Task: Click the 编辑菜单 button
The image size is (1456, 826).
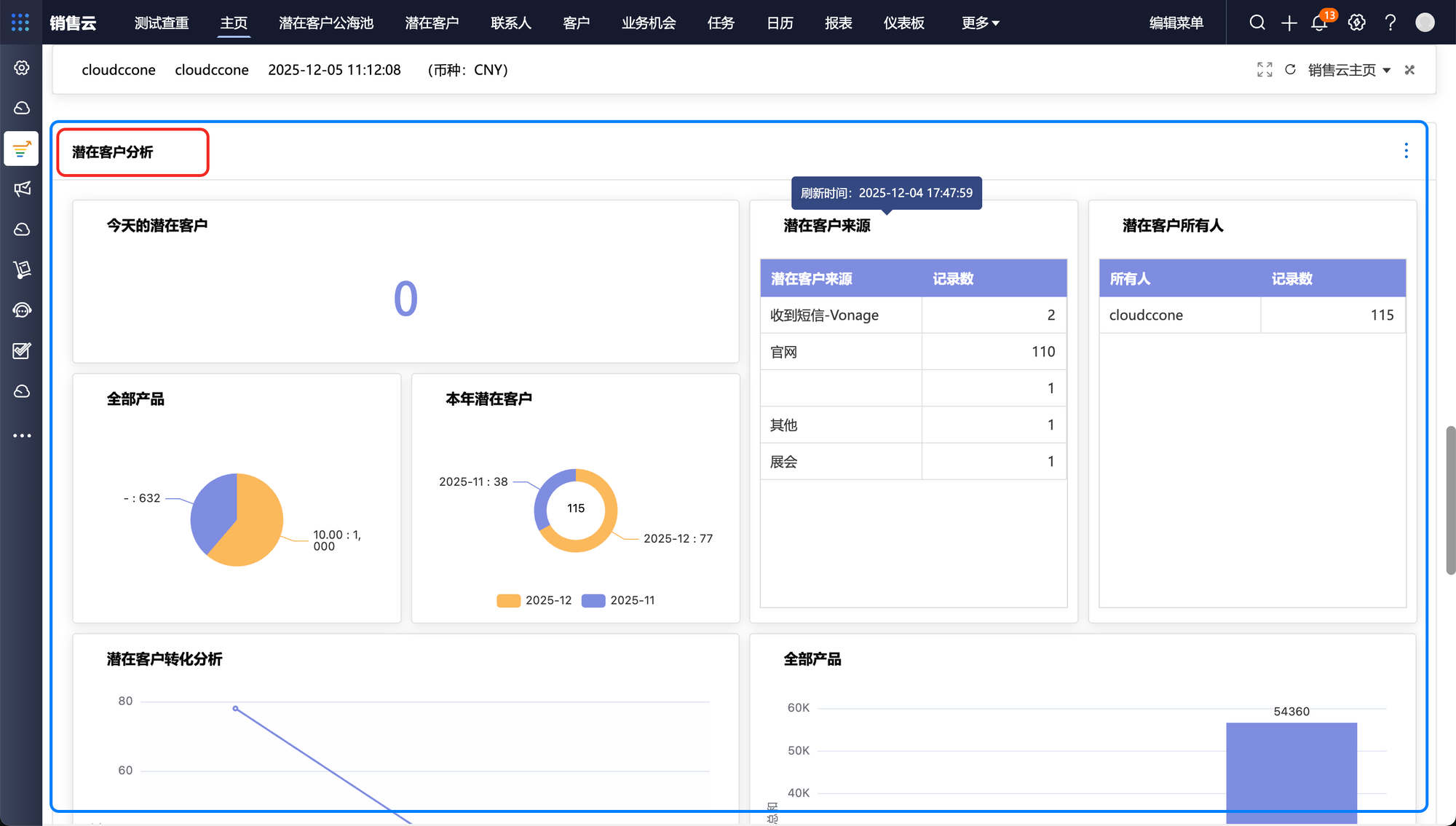Action: [x=1176, y=23]
